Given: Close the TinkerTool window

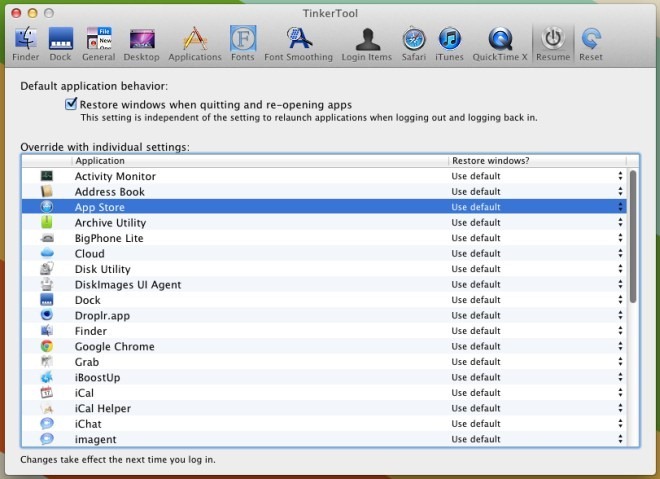Looking at the screenshot, I should 16,13.
